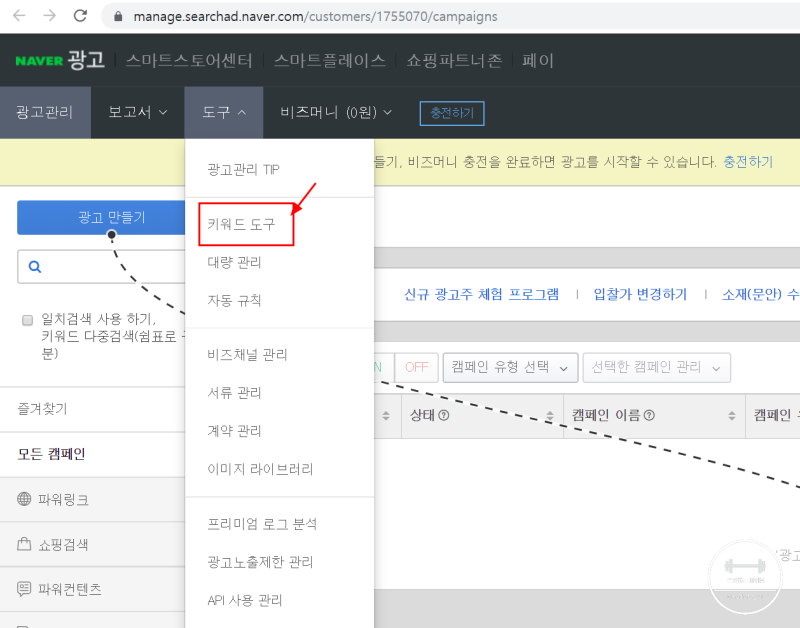Select 광고관리 TIP from the menu
The image size is (800, 628).
[x=243, y=169]
